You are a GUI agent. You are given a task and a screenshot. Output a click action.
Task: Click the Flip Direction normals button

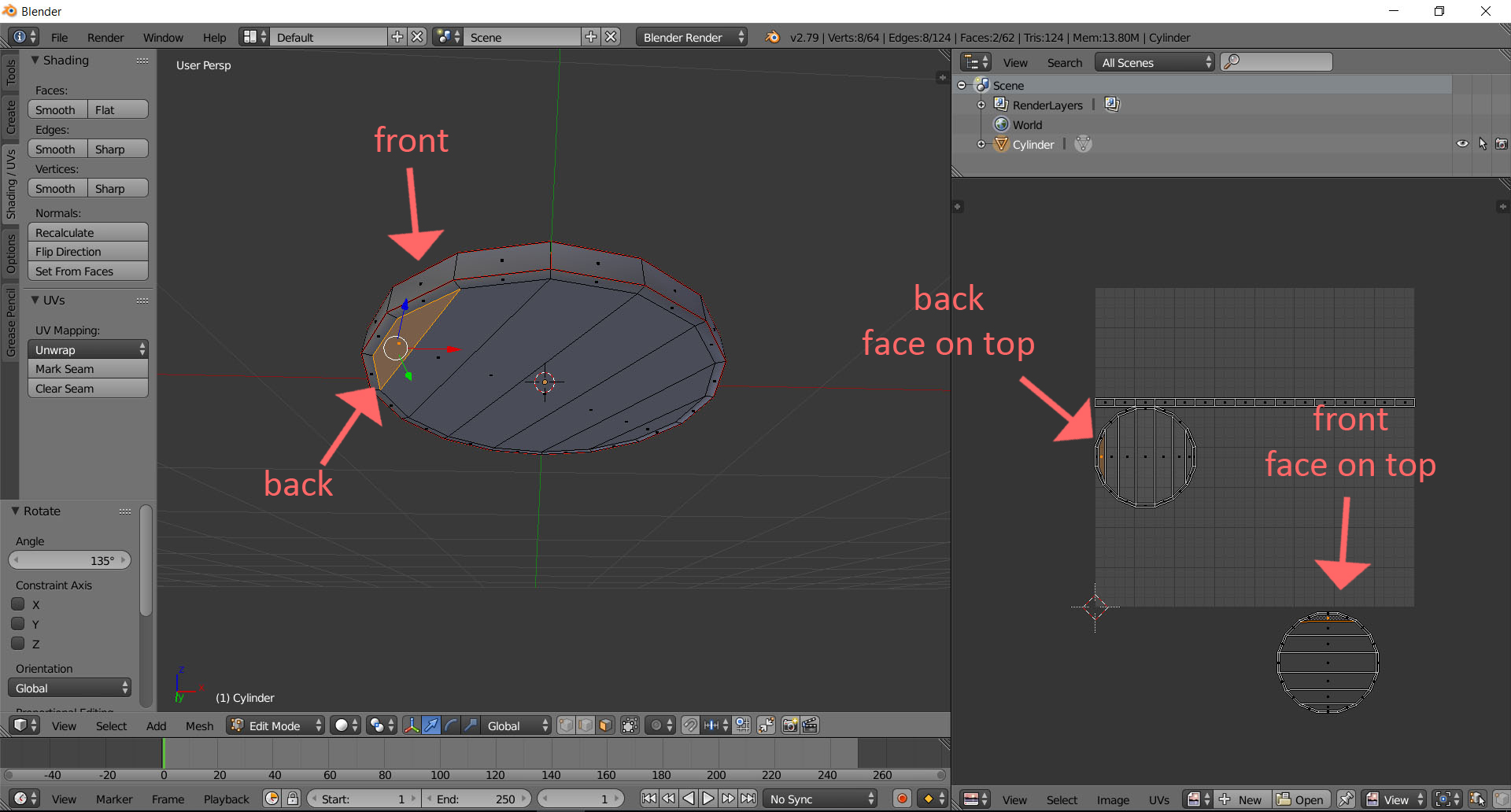(88, 251)
